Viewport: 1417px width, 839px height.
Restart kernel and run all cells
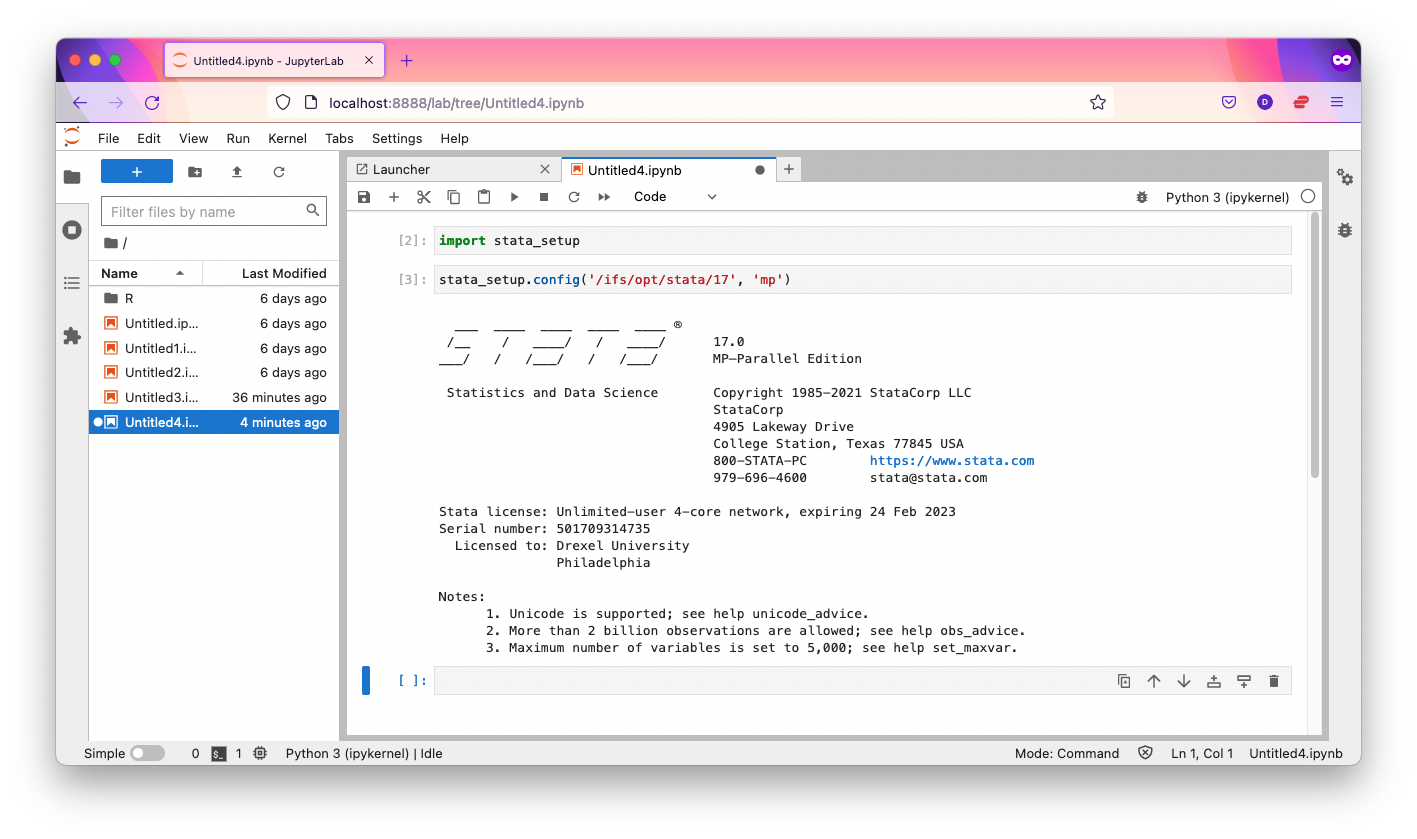[x=604, y=197]
